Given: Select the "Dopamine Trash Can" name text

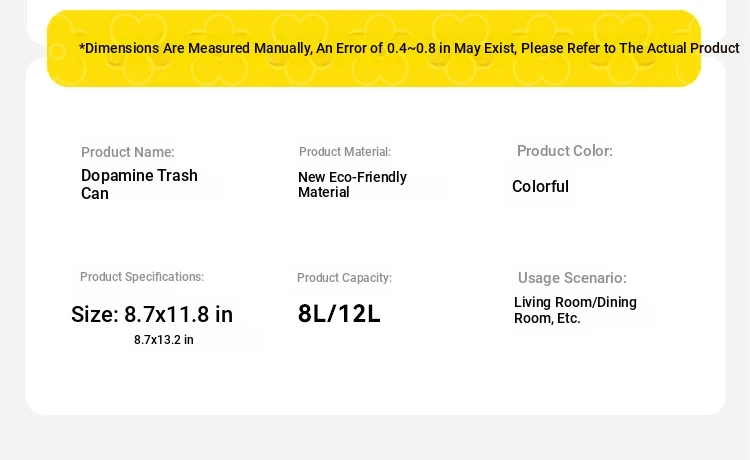Looking at the screenshot, I should coord(139,184).
